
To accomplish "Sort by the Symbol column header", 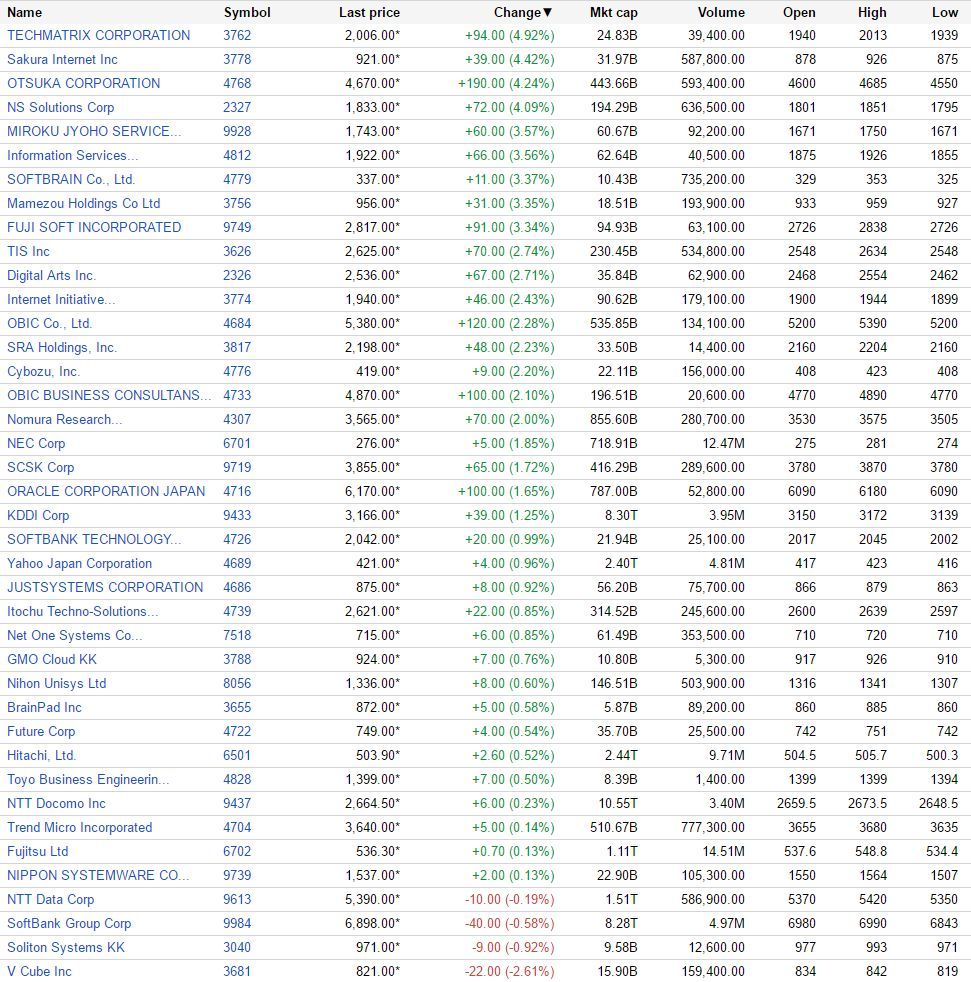I will coord(247,13).
